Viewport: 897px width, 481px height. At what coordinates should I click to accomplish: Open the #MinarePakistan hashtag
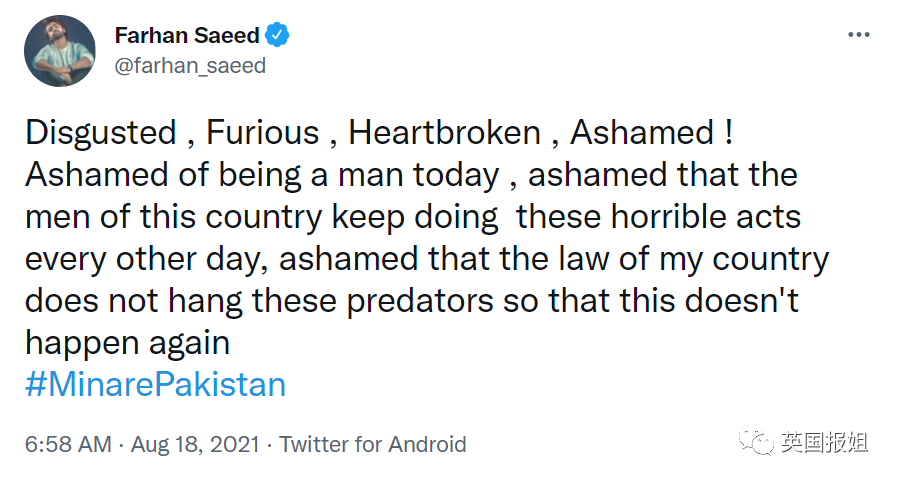[155, 385]
